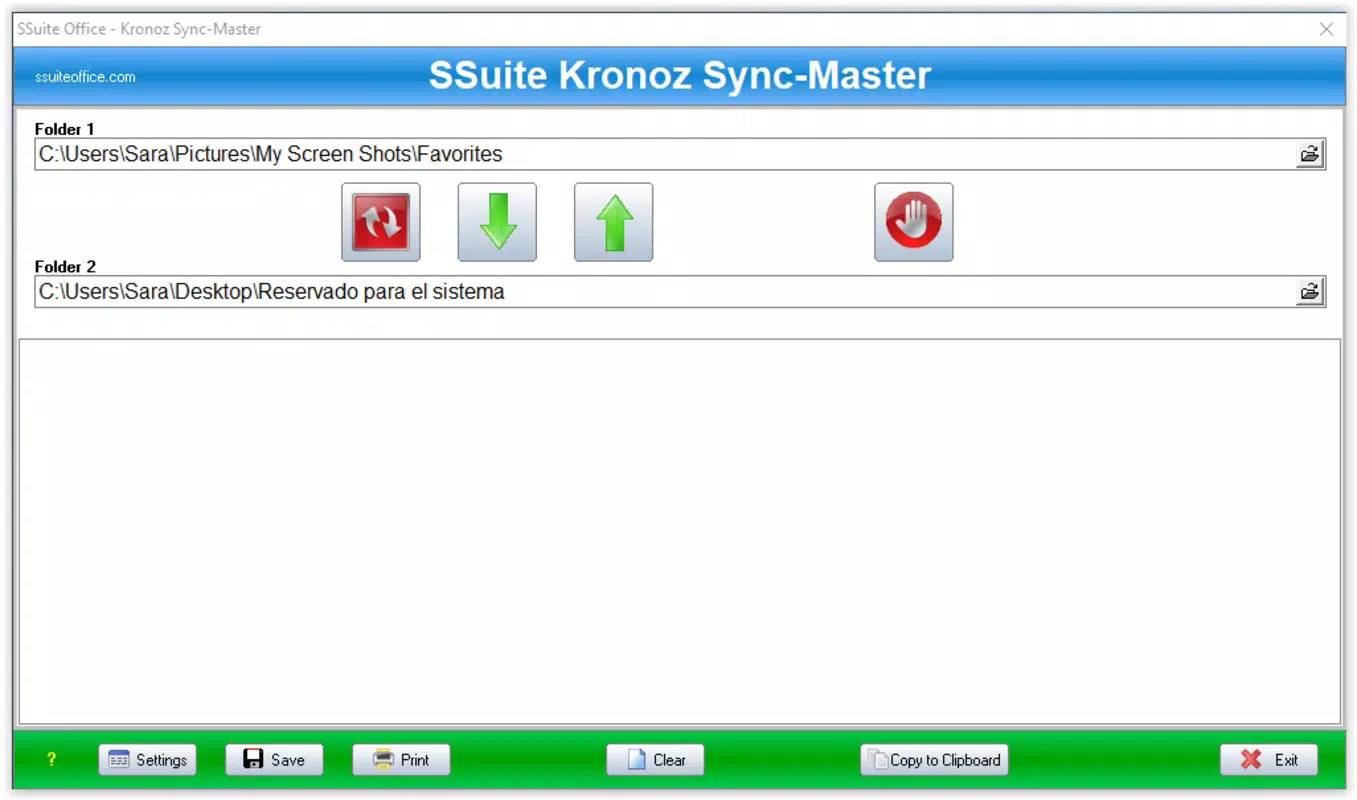Click the green up arrow sync button
Image resolution: width=1357 pixels, height=800 pixels.
click(613, 222)
